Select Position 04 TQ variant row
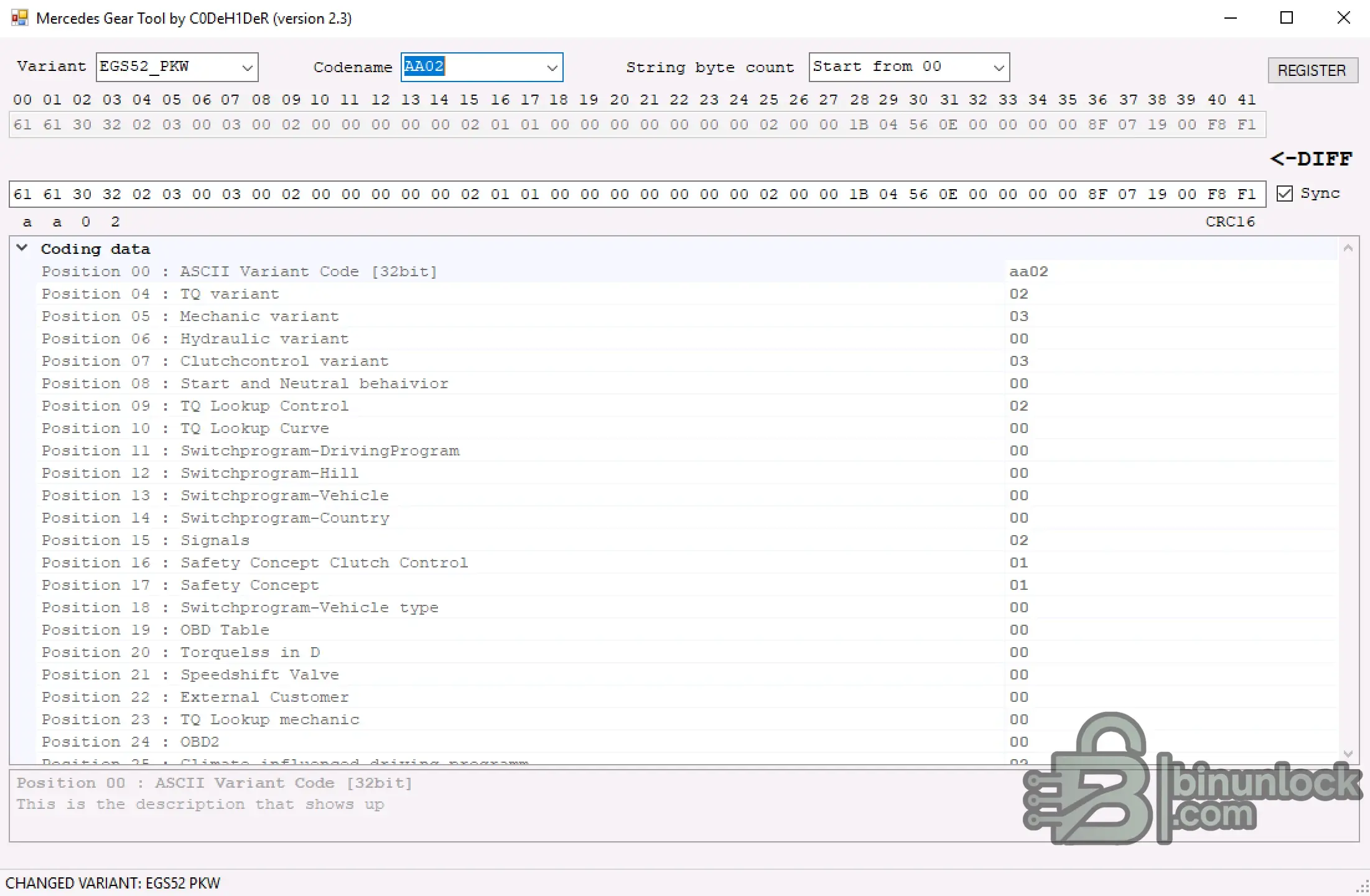 click(x=687, y=294)
